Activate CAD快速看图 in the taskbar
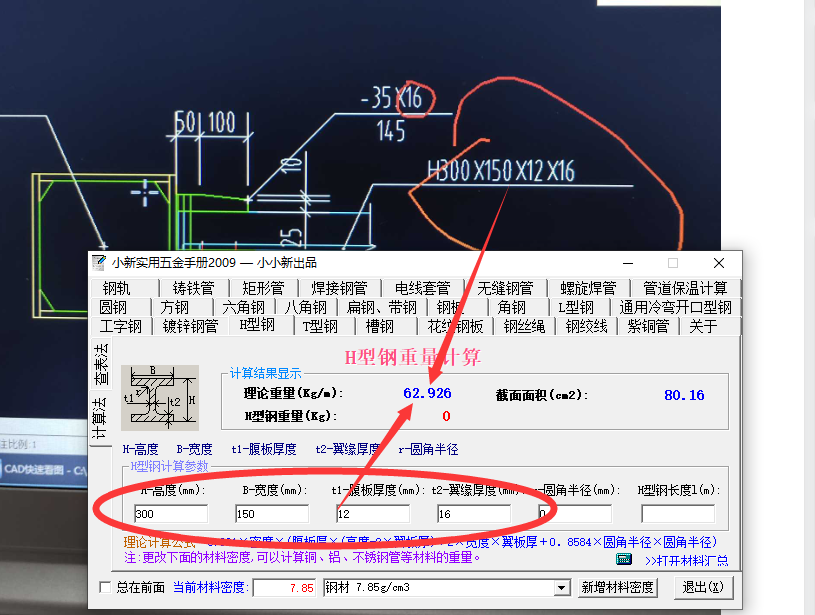 [44, 470]
